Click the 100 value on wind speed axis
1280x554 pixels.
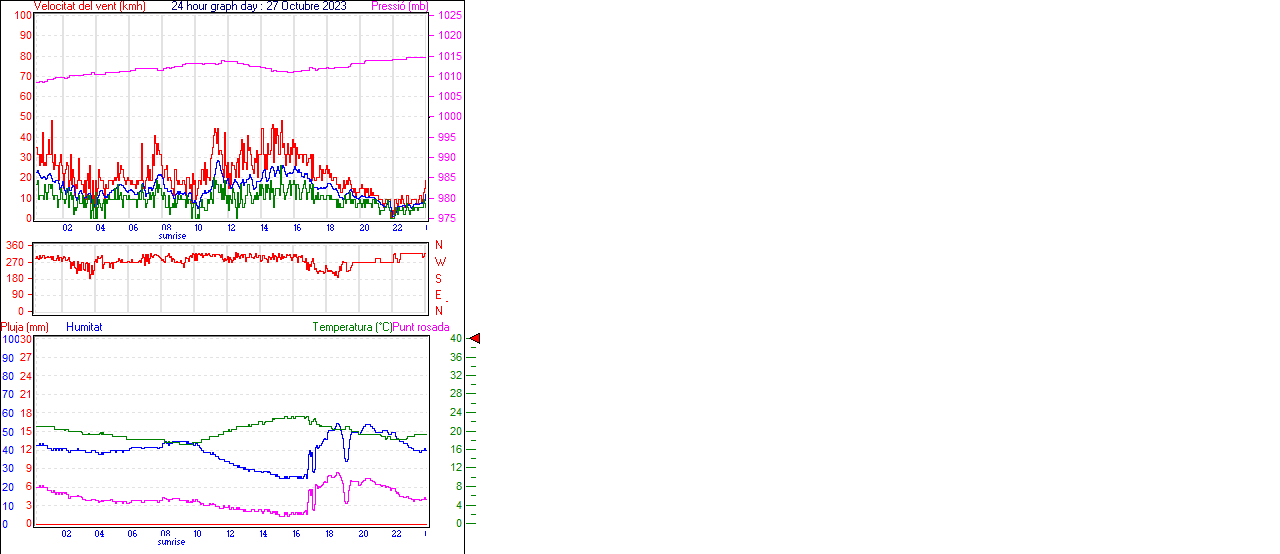(x=23, y=15)
